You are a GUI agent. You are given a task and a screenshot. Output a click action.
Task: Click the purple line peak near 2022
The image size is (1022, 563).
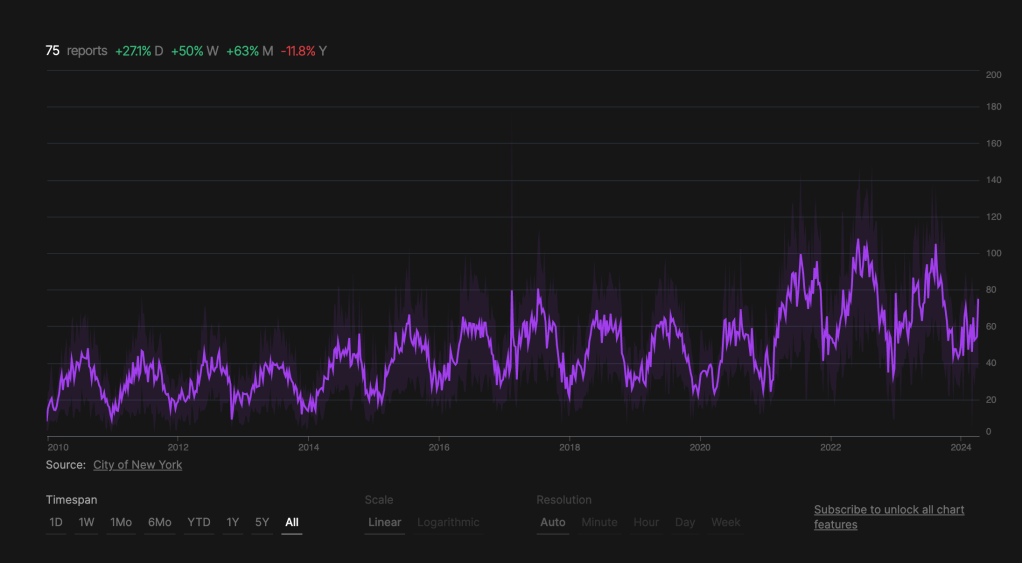click(859, 240)
